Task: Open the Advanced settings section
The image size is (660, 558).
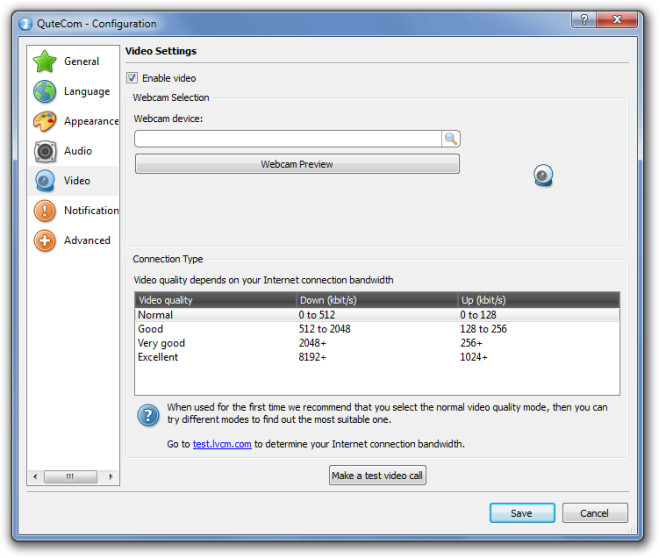Action: pos(74,240)
